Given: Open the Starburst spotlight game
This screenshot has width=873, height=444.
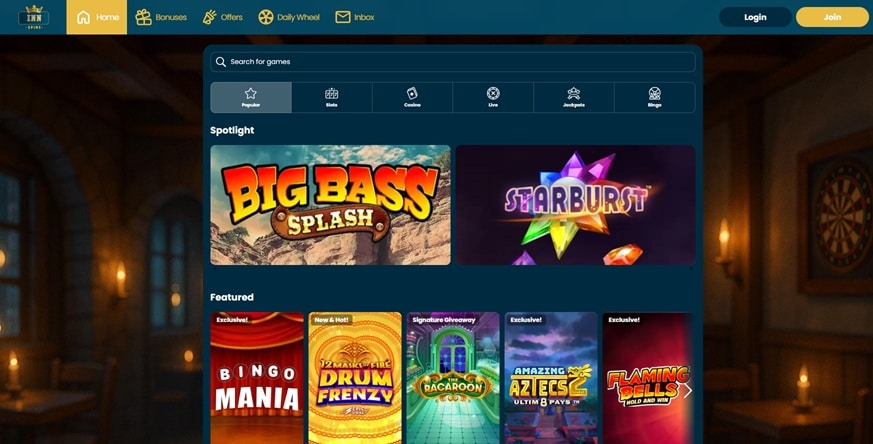Looking at the screenshot, I should [575, 205].
